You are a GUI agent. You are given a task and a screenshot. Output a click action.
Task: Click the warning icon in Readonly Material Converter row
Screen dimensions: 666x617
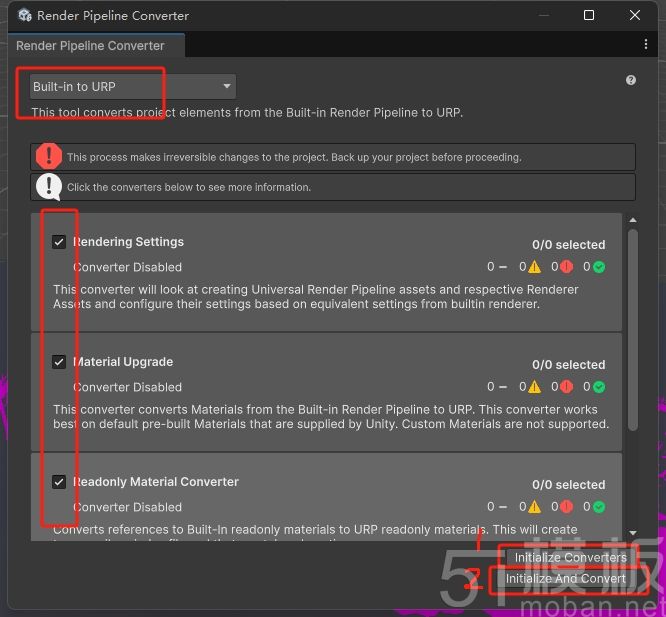pyautogui.click(x=534, y=507)
